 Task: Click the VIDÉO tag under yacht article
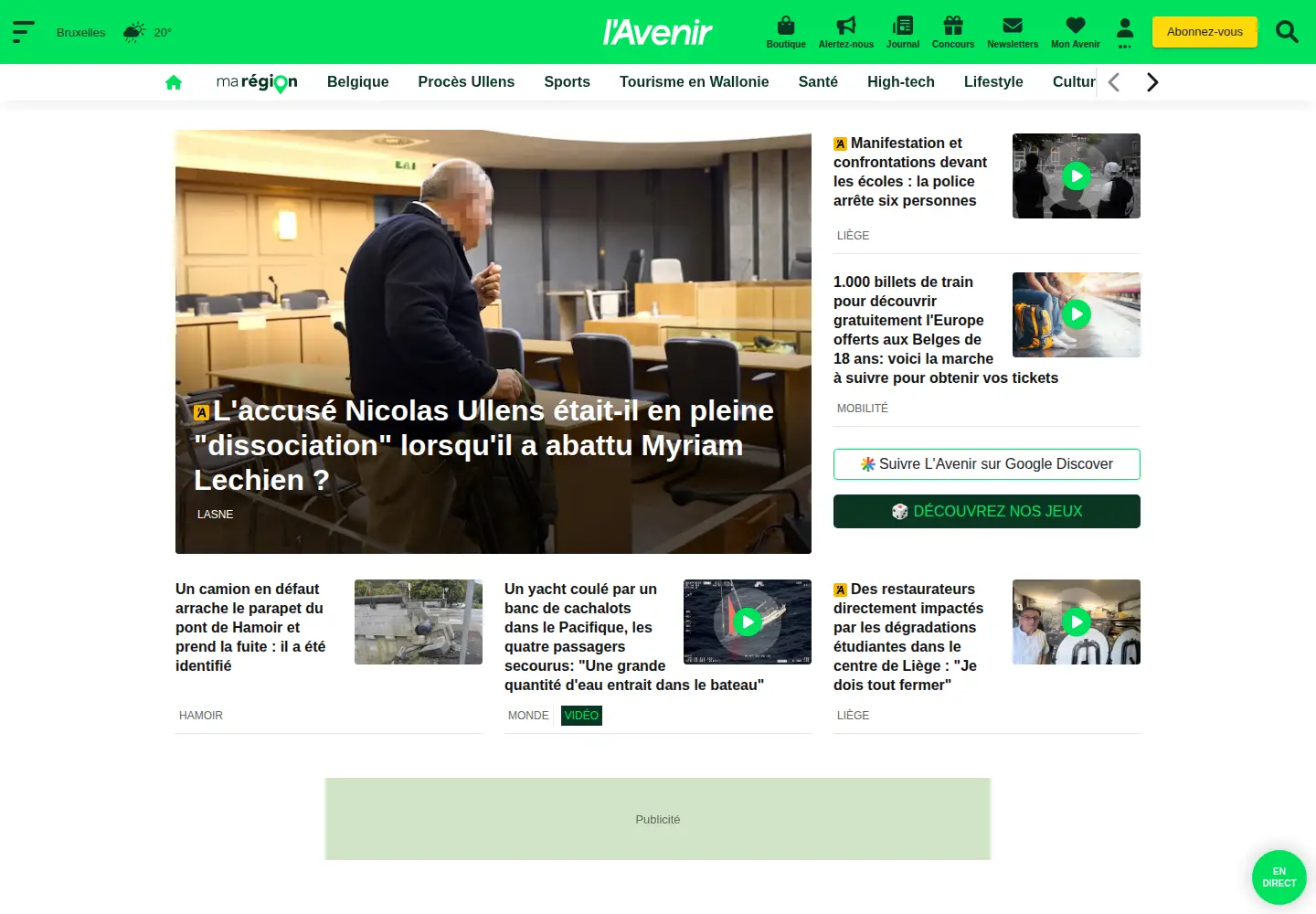581,716
